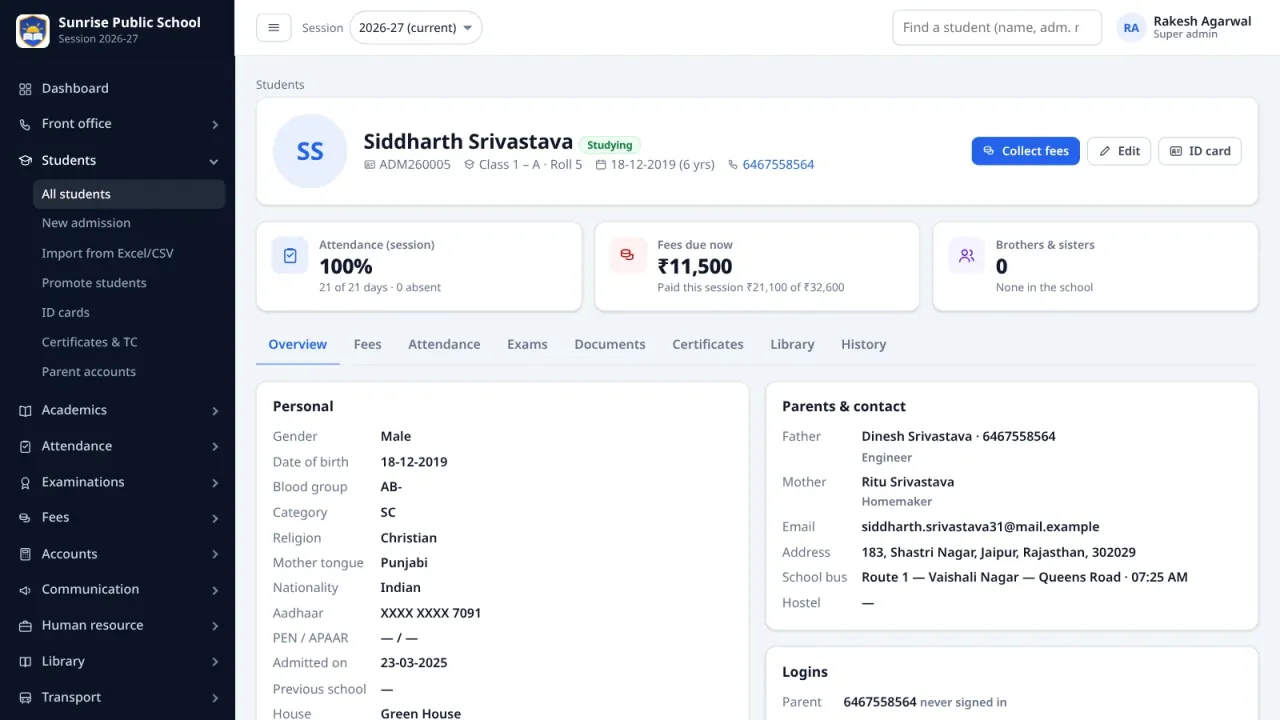This screenshot has width=1280, height=720.
Task: Open New admission in sidebar
Action: click(x=129, y=223)
